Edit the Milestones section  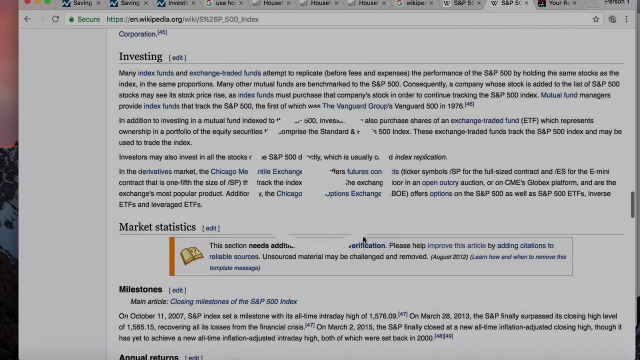(177, 291)
